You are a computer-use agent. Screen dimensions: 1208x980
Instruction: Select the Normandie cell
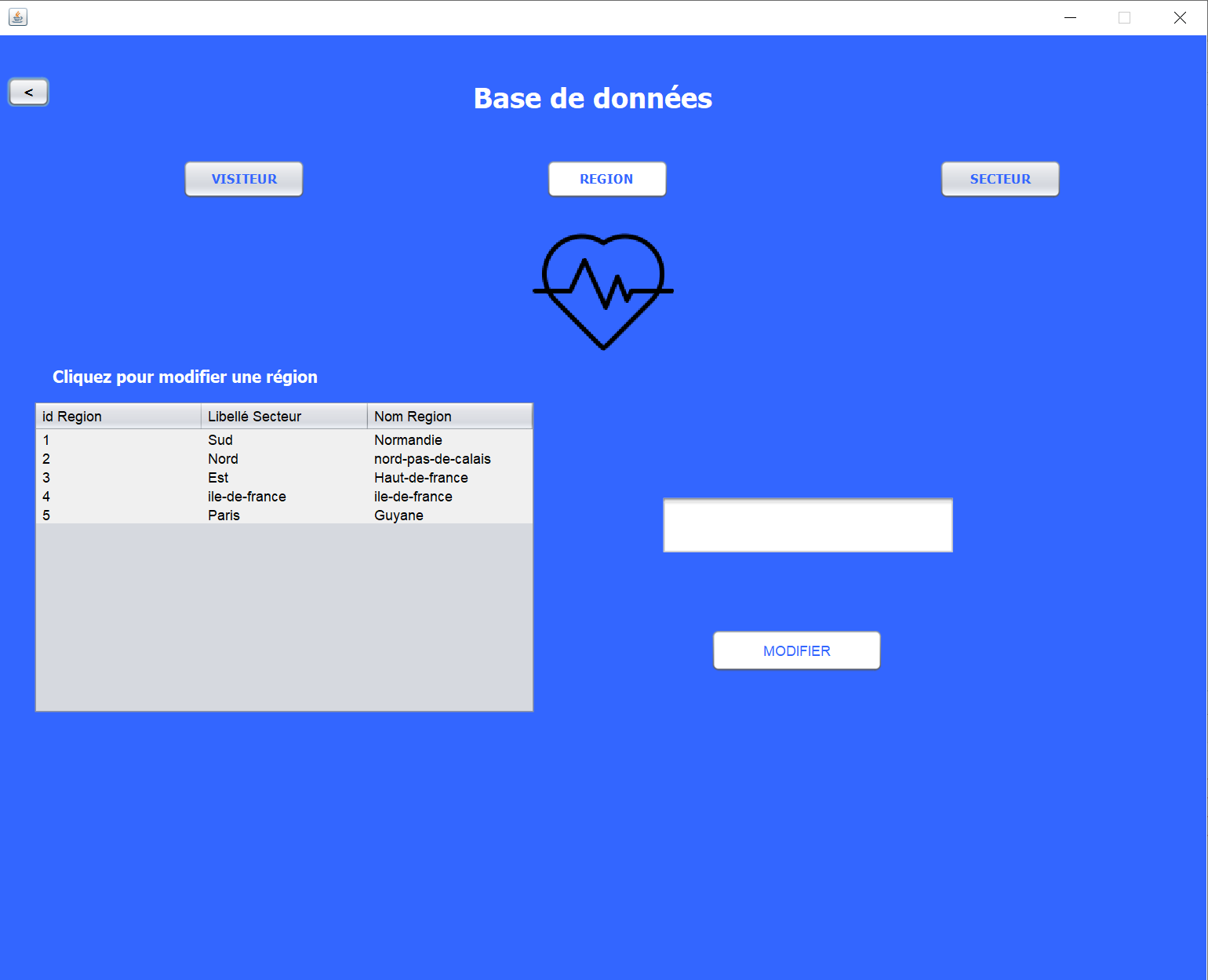pyautogui.click(x=450, y=440)
